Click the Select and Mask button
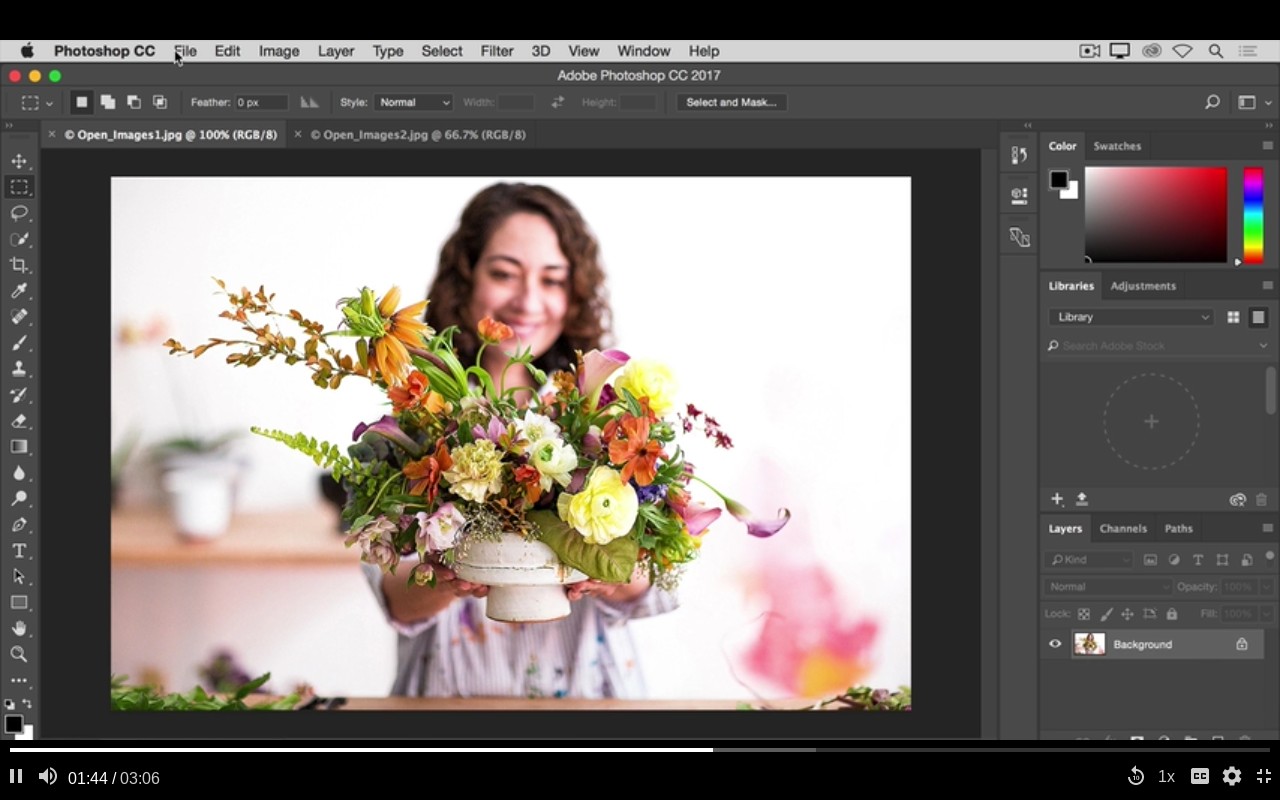Viewport: 1280px width, 800px height. coord(731,102)
